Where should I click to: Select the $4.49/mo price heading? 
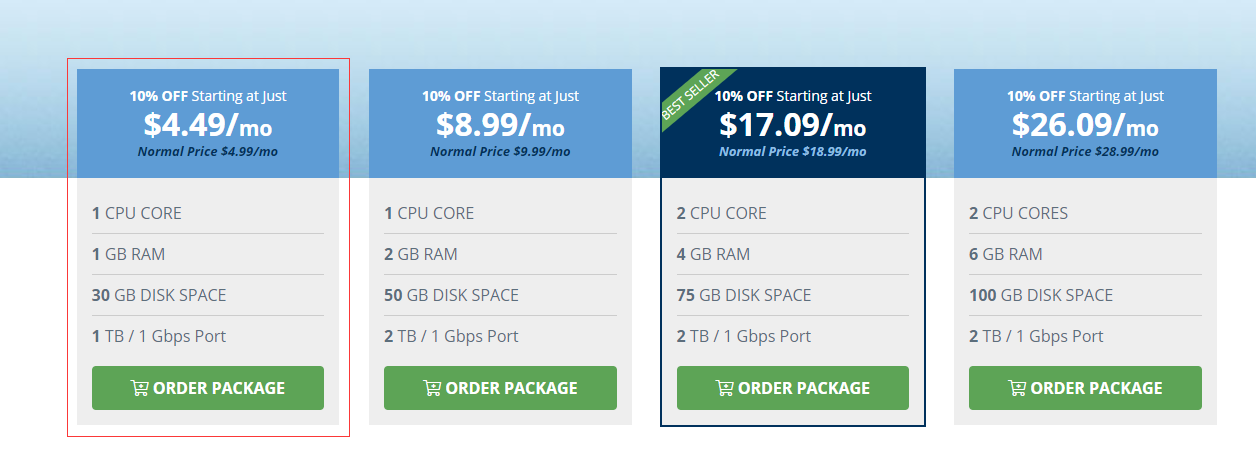(208, 125)
